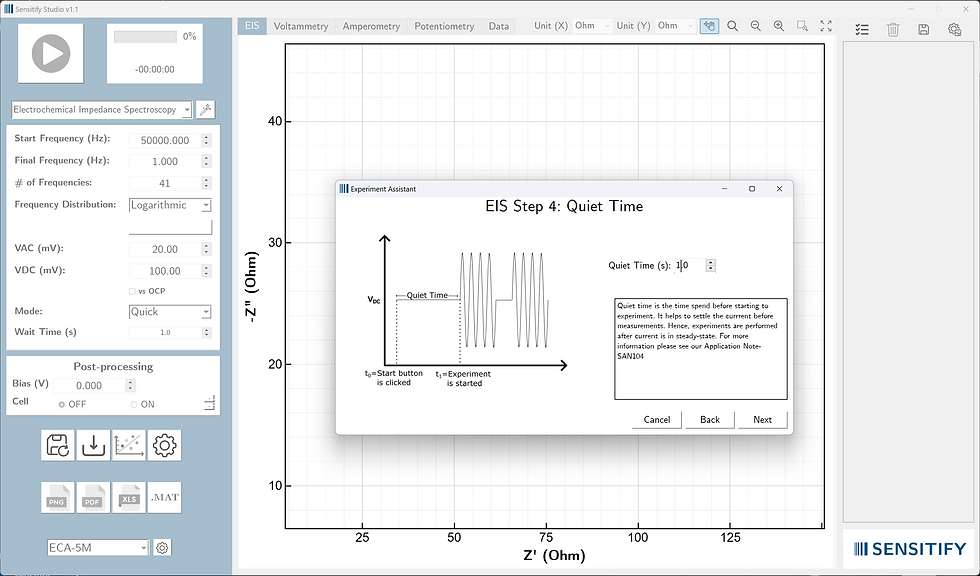Click the VAC value field 20.00
980x576 pixels.
[165, 249]
